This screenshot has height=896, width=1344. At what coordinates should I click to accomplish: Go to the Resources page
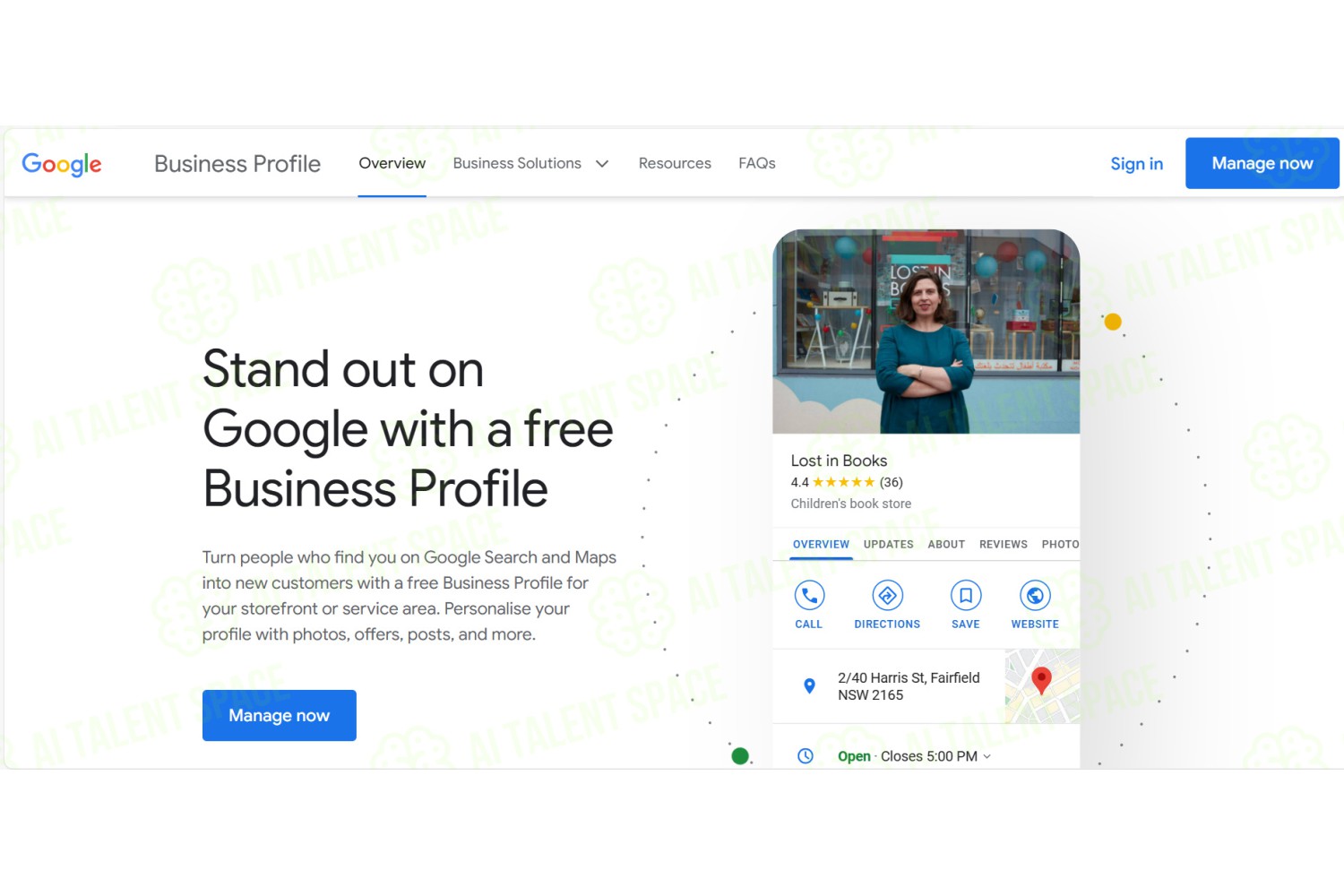675,163
